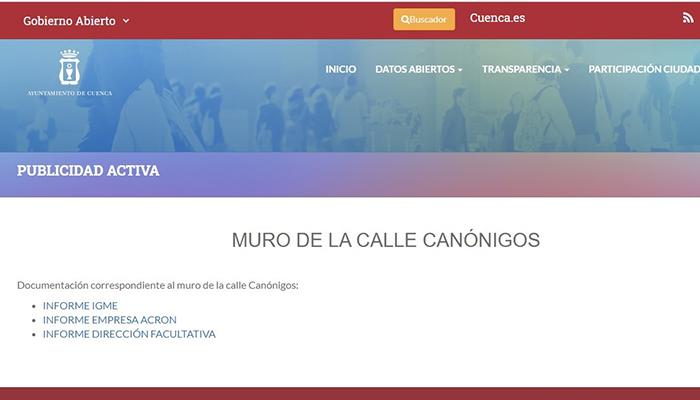Click the 'Ayuntamiento de Cuenca' text under the crest
Image resolution: width=700 pixels, height=400 pixels.
point(69,93)
